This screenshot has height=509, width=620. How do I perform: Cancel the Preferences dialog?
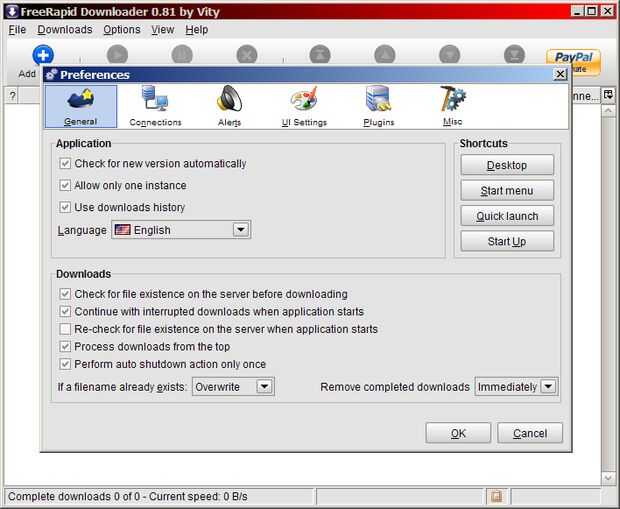(530, 433)
